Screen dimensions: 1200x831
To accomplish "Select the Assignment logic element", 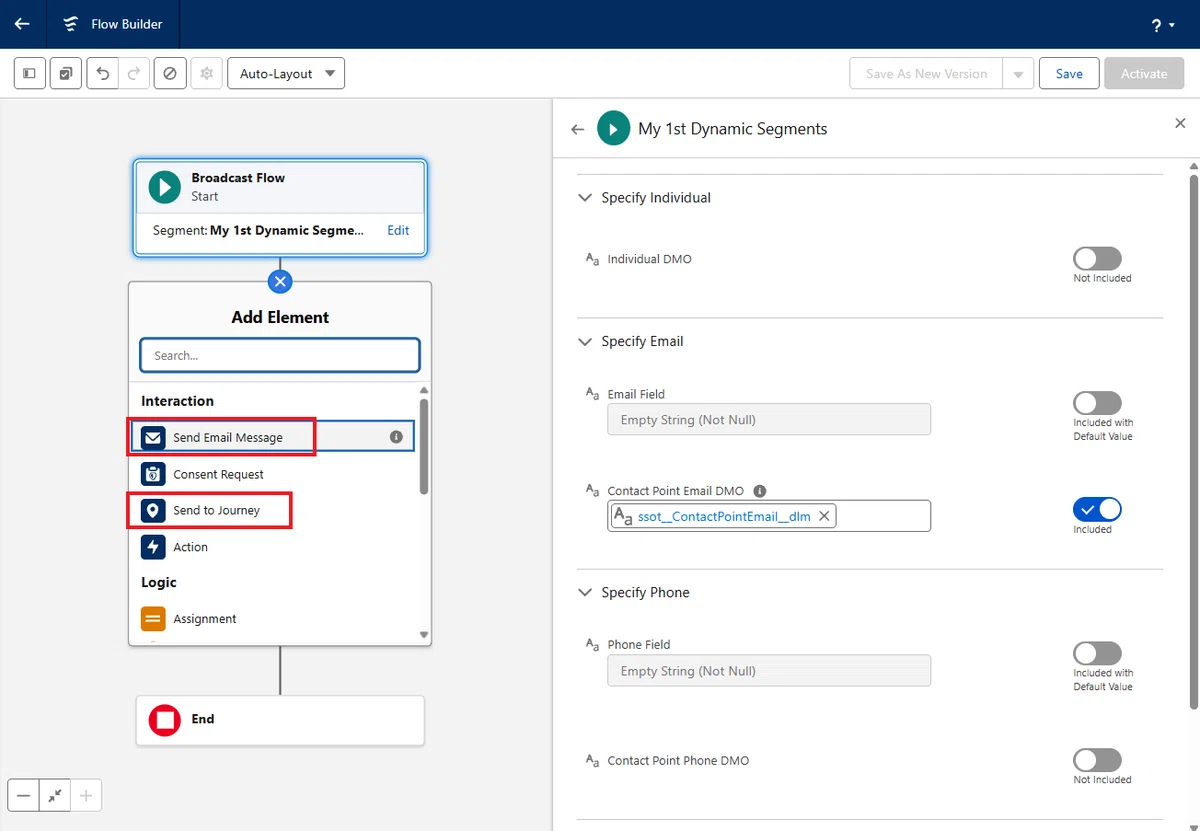I will coord(271,619).
